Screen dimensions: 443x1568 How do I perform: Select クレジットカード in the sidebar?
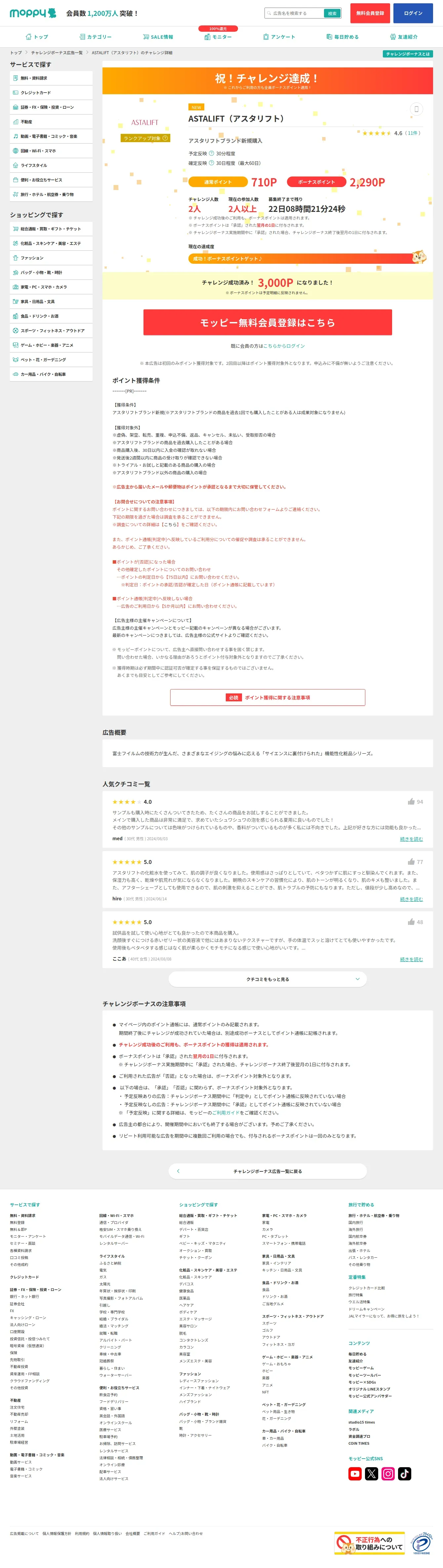51,93
